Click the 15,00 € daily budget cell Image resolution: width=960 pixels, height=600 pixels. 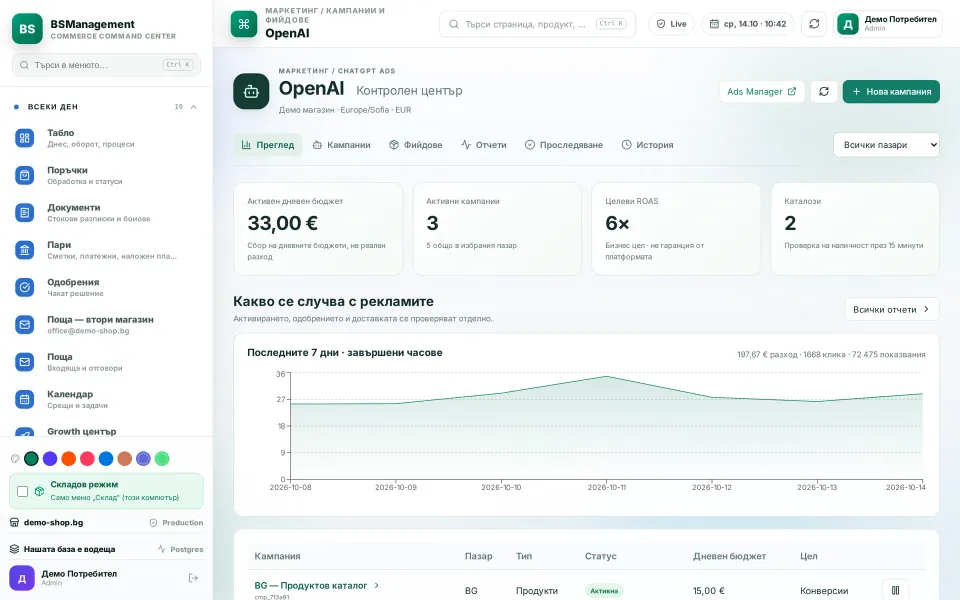708,591
